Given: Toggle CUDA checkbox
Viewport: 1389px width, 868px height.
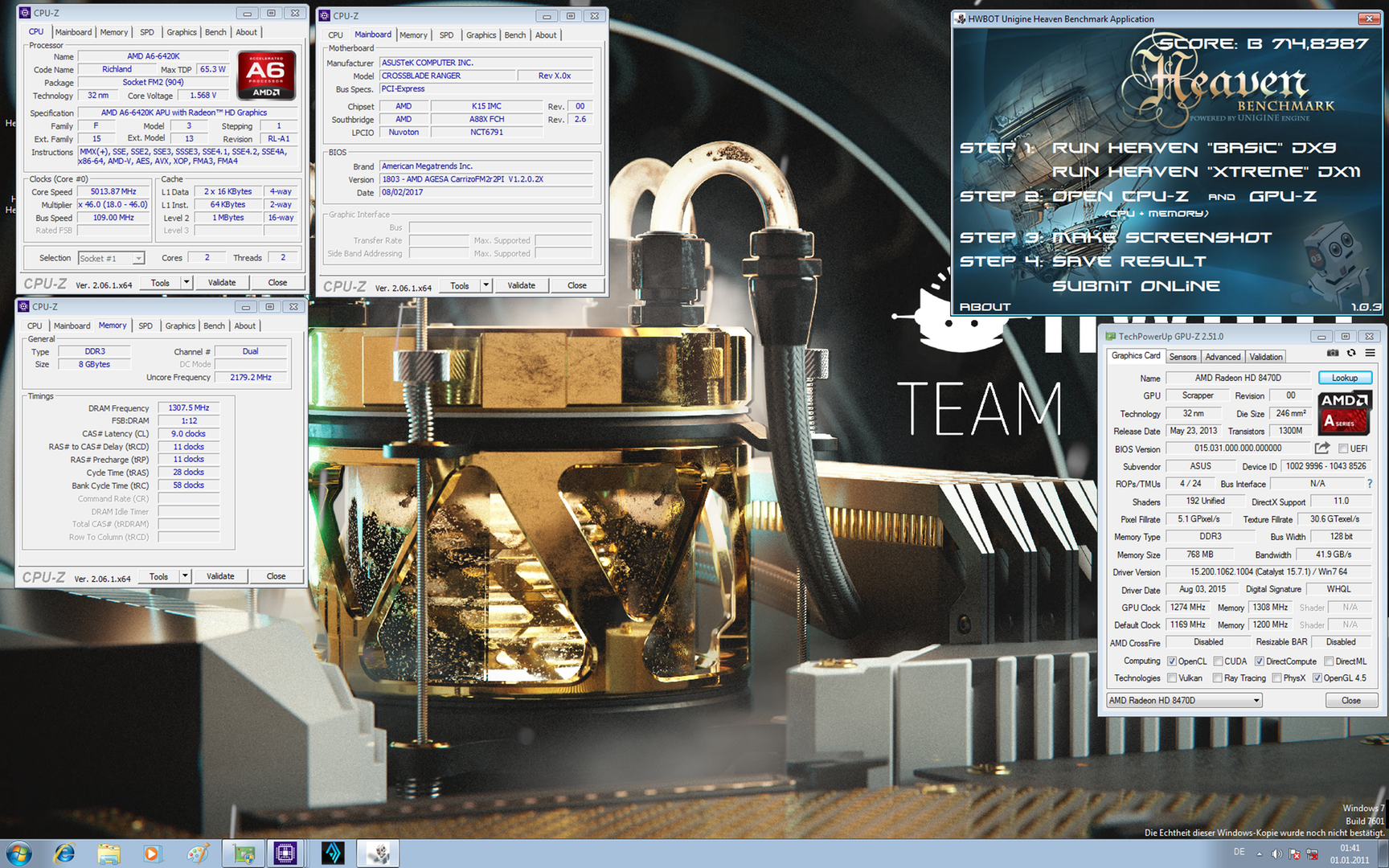Looking at the screenshot, I should click(1218, 661).
